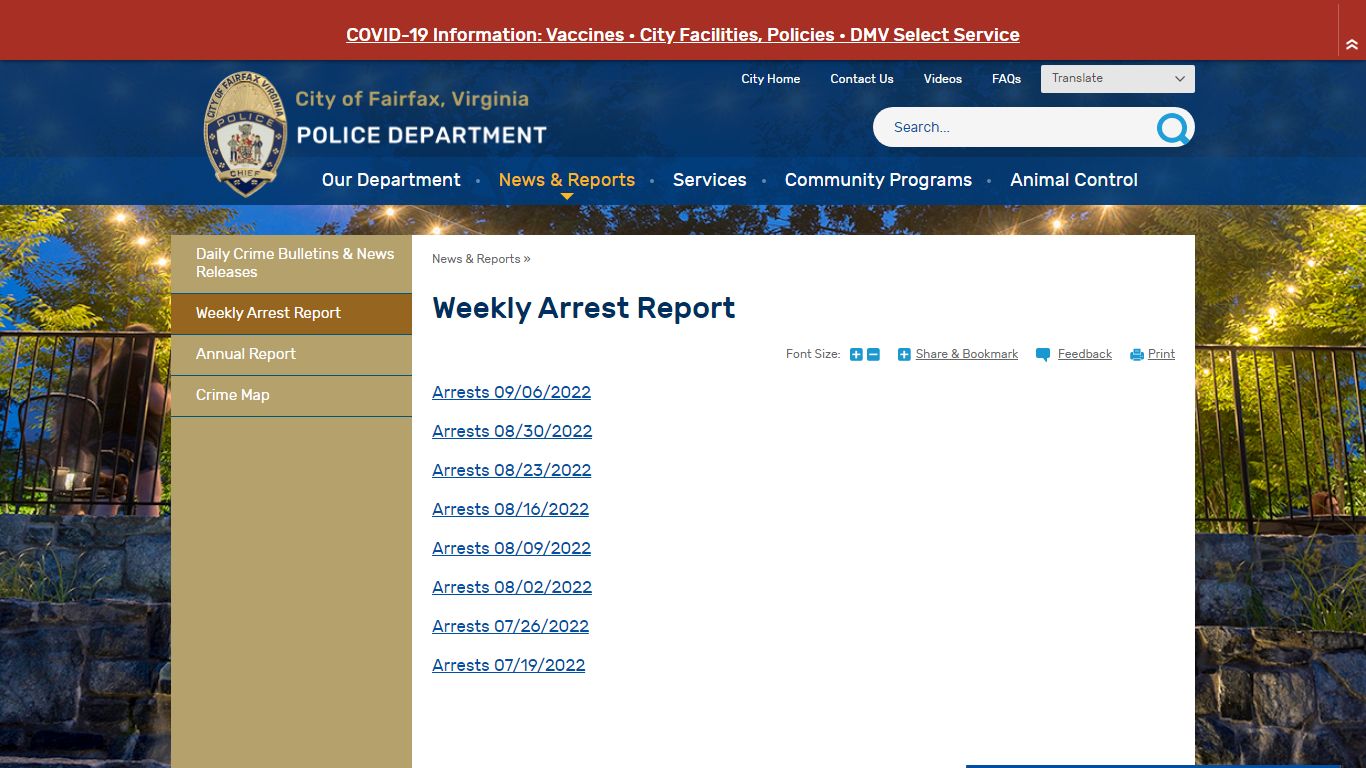The width and height of the screenshot is (1366, 768).
Task: Select Daily Crime Bulletins & News Releases
Action: 291,263
